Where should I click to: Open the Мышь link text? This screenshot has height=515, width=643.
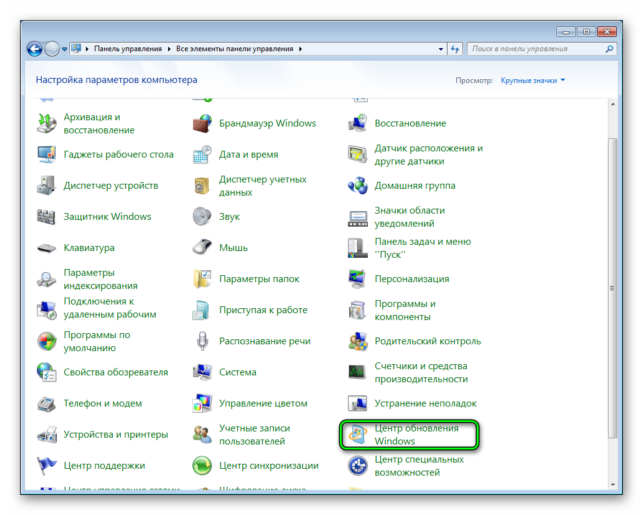[x=233, y=248]
